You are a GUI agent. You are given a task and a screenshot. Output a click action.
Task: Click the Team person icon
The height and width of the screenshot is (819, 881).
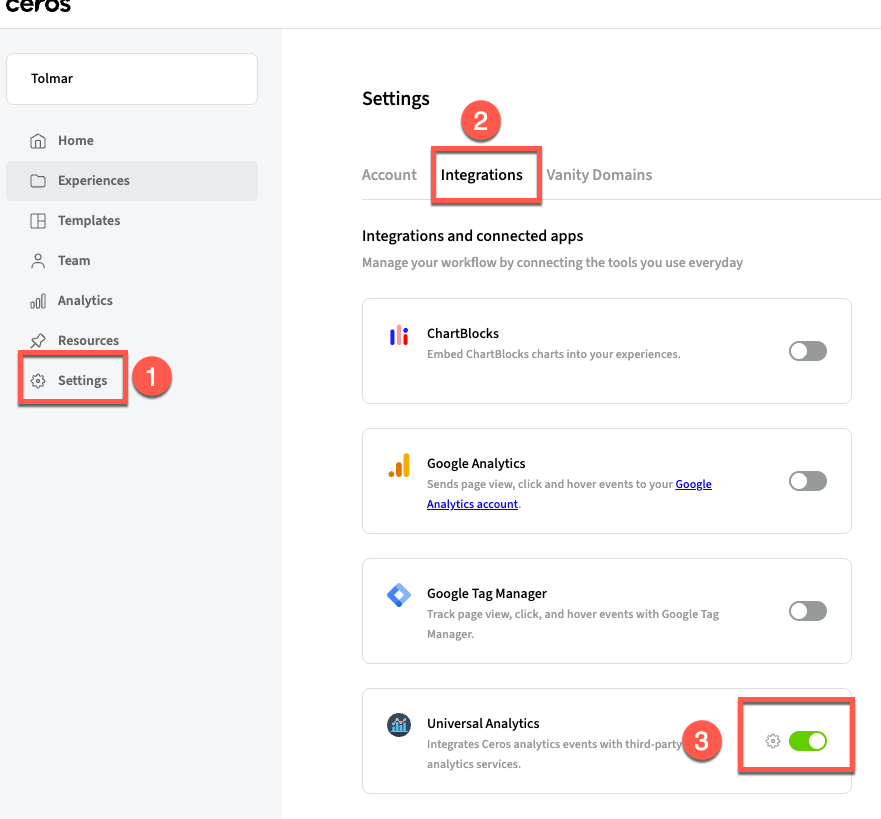click(38, 261)
